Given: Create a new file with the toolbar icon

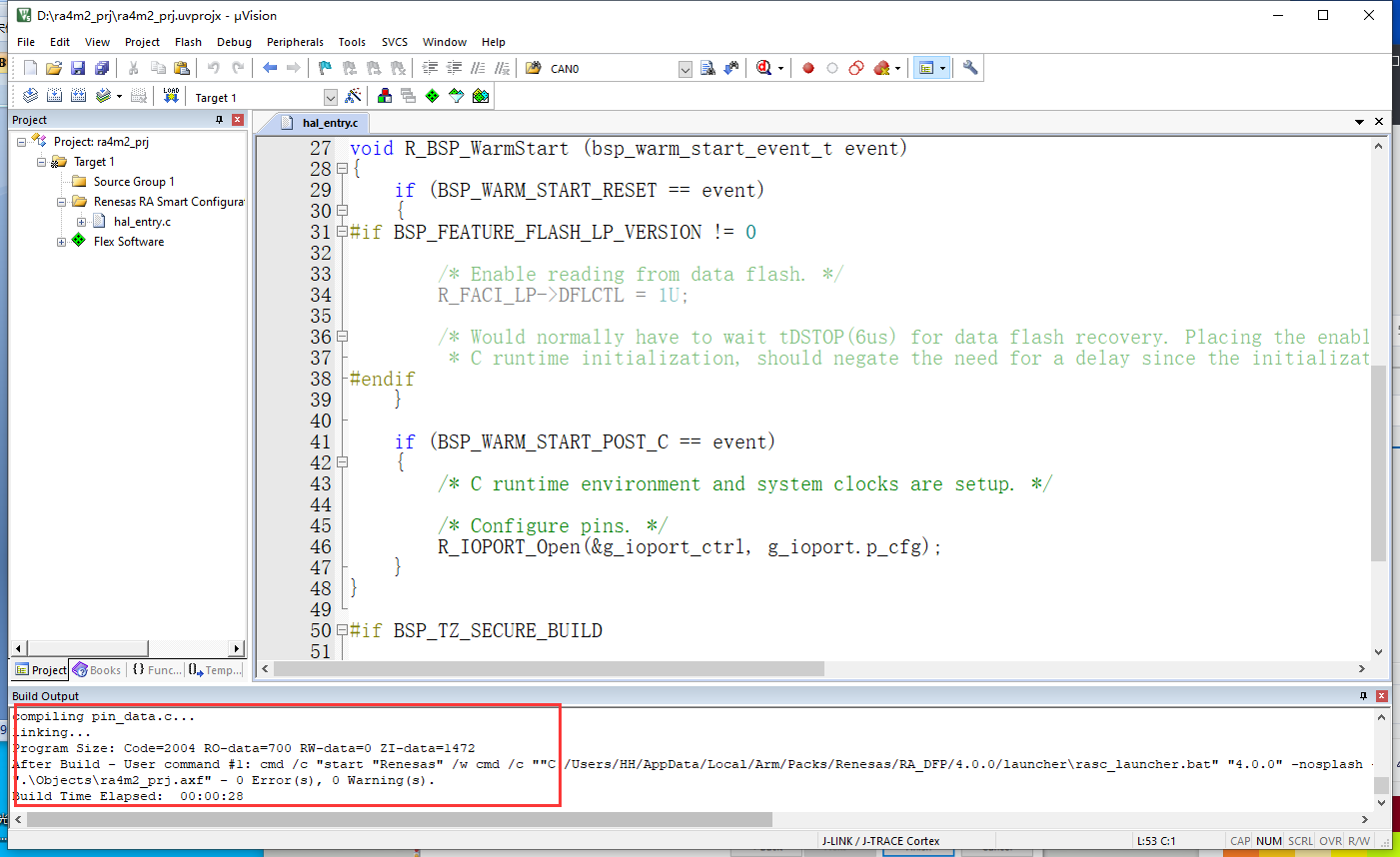Looking at the screenshot, I should click(30, 68).
